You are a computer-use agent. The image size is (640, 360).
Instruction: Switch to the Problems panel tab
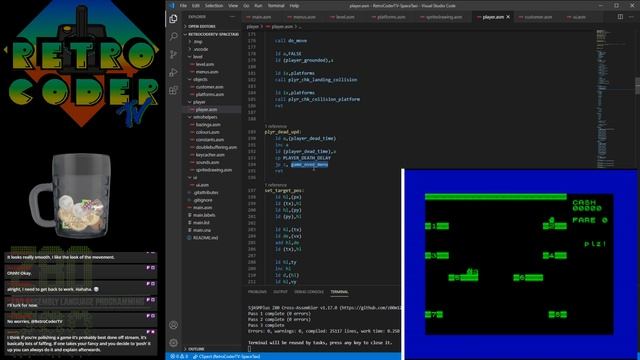click(257, 292)
